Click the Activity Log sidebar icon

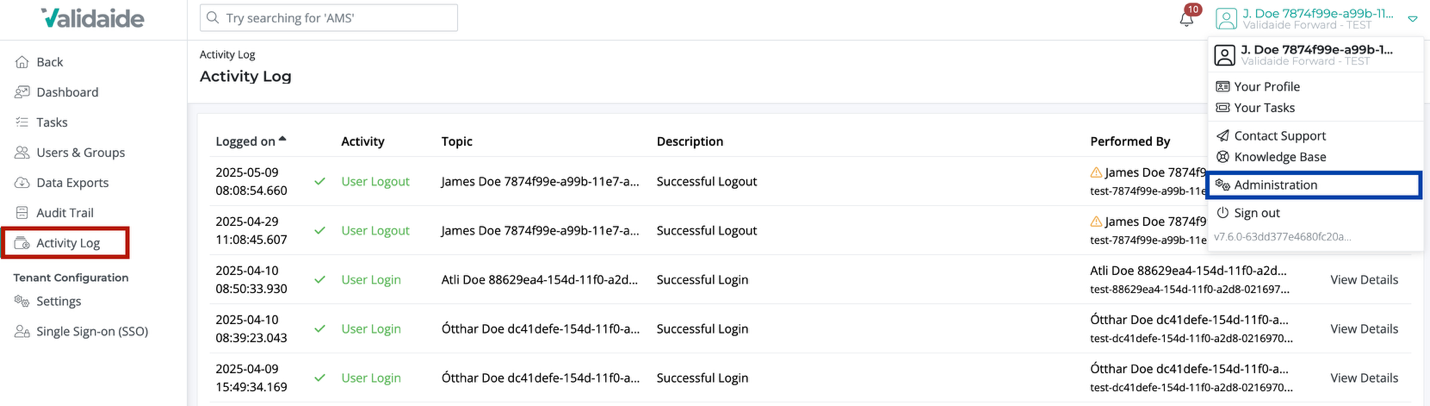[x=22, y=243]
